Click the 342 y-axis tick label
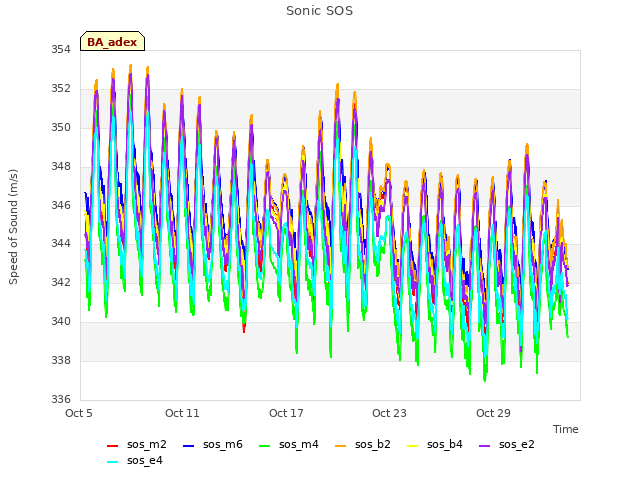This screenshot has height=480, width=640. pos(60,282)
